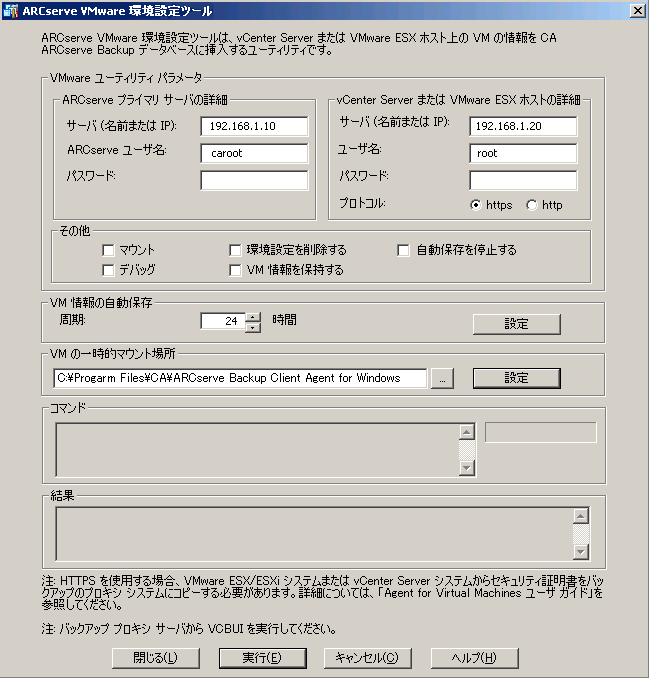Click 結果 scrollbar up arrow

tap(581, 516)
